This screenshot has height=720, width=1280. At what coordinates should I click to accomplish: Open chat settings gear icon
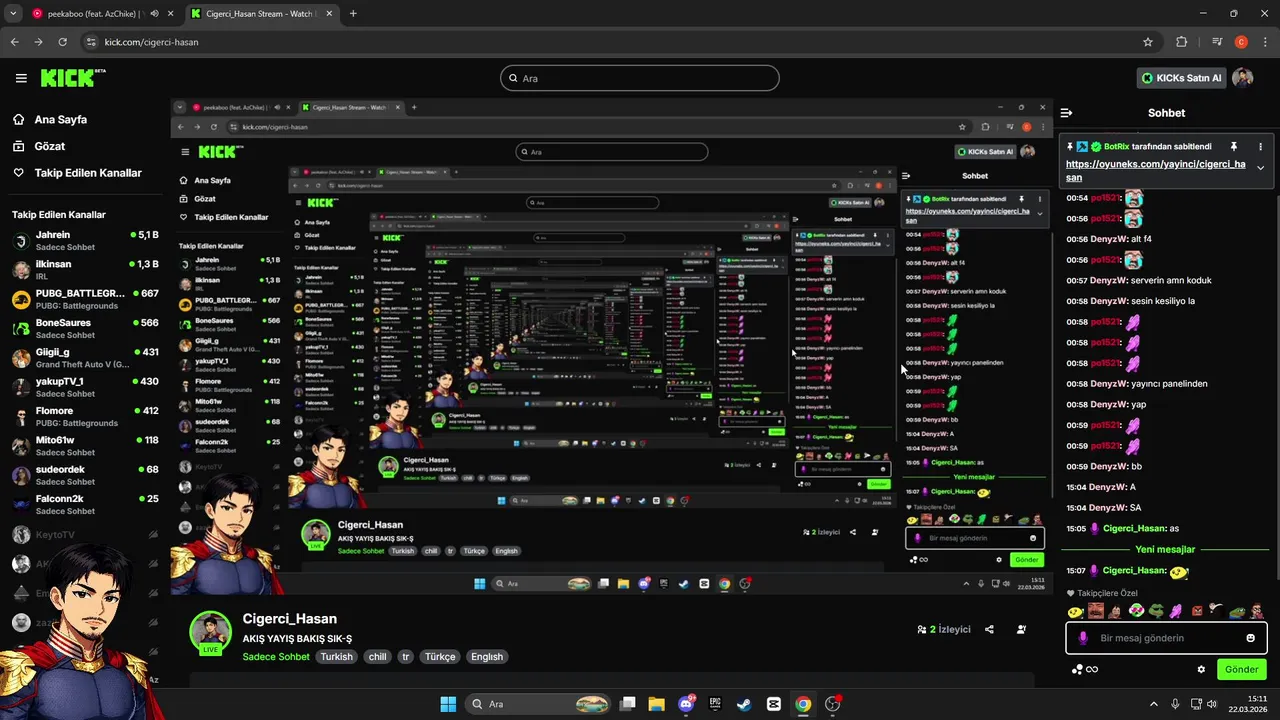[x=1201, y=670]
